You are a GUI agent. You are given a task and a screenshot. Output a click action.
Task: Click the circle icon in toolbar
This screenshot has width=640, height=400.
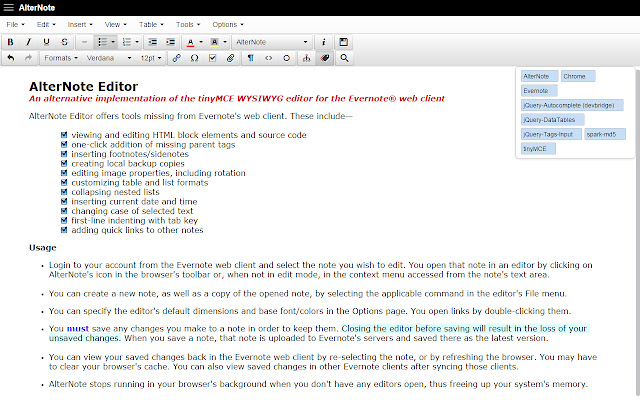tap(287, 58)
